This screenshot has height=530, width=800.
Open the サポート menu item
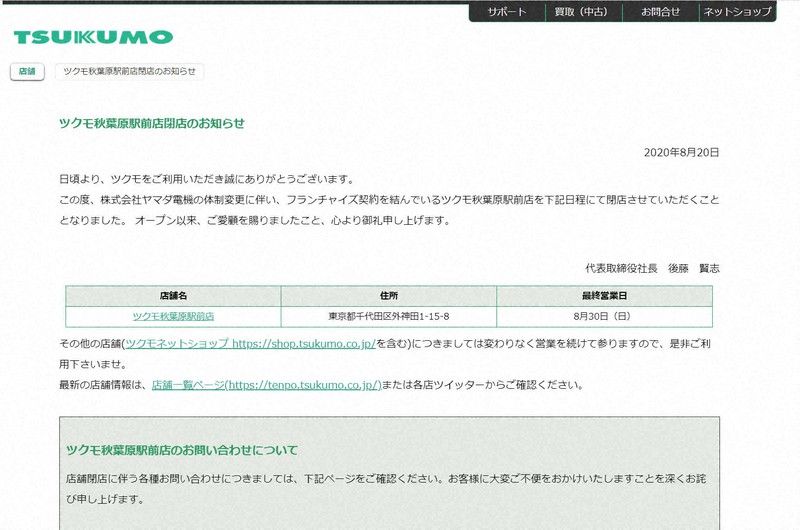[507, 12]
